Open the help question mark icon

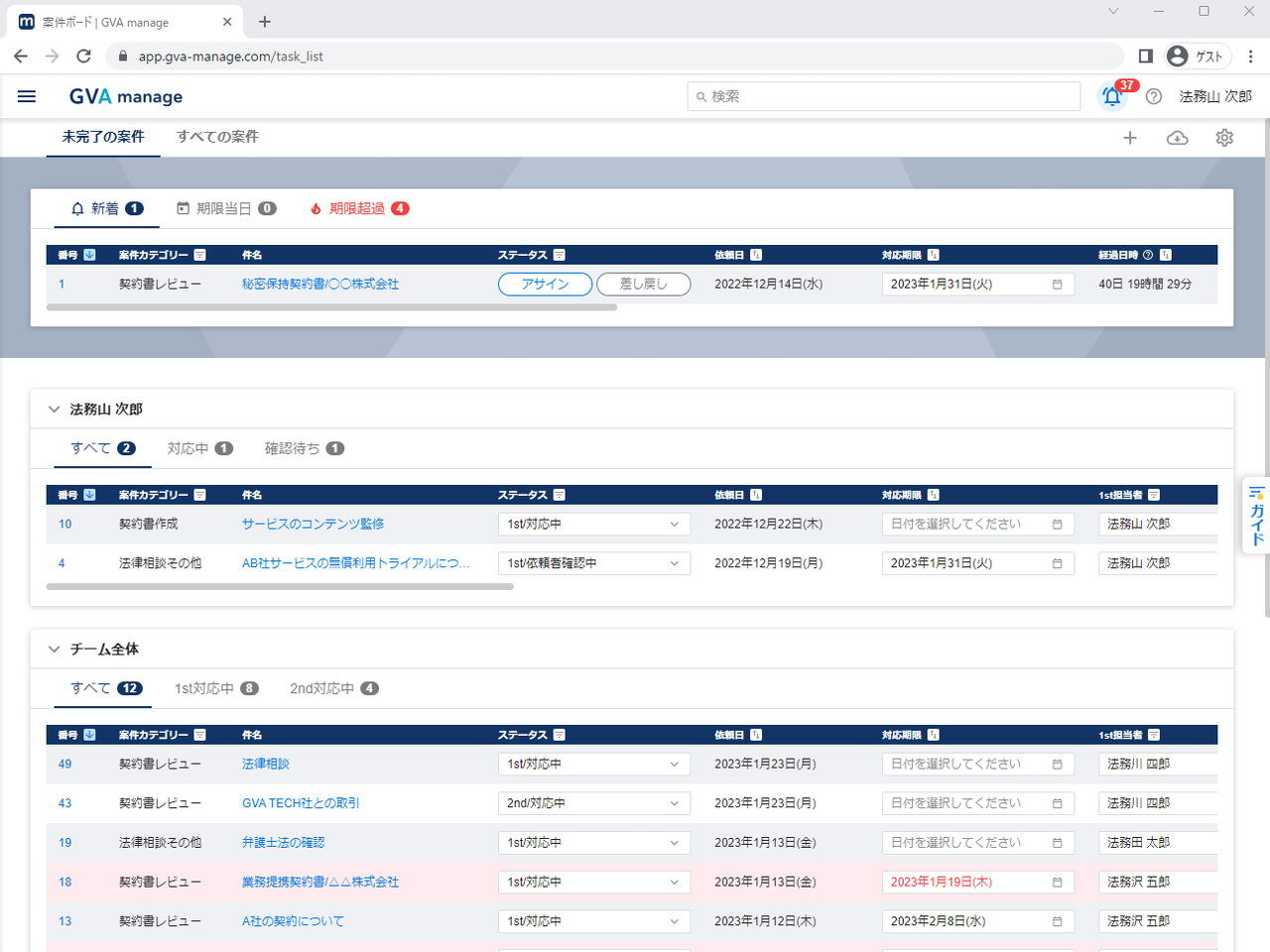click(x=1153, y=96)
